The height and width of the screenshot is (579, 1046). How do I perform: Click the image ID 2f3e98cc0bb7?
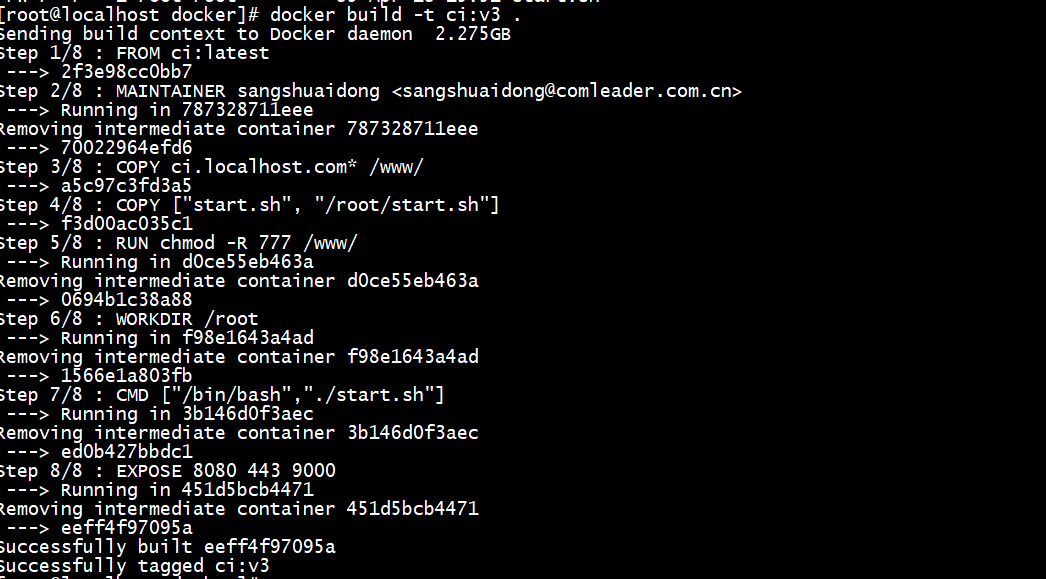tap(127, 71)
